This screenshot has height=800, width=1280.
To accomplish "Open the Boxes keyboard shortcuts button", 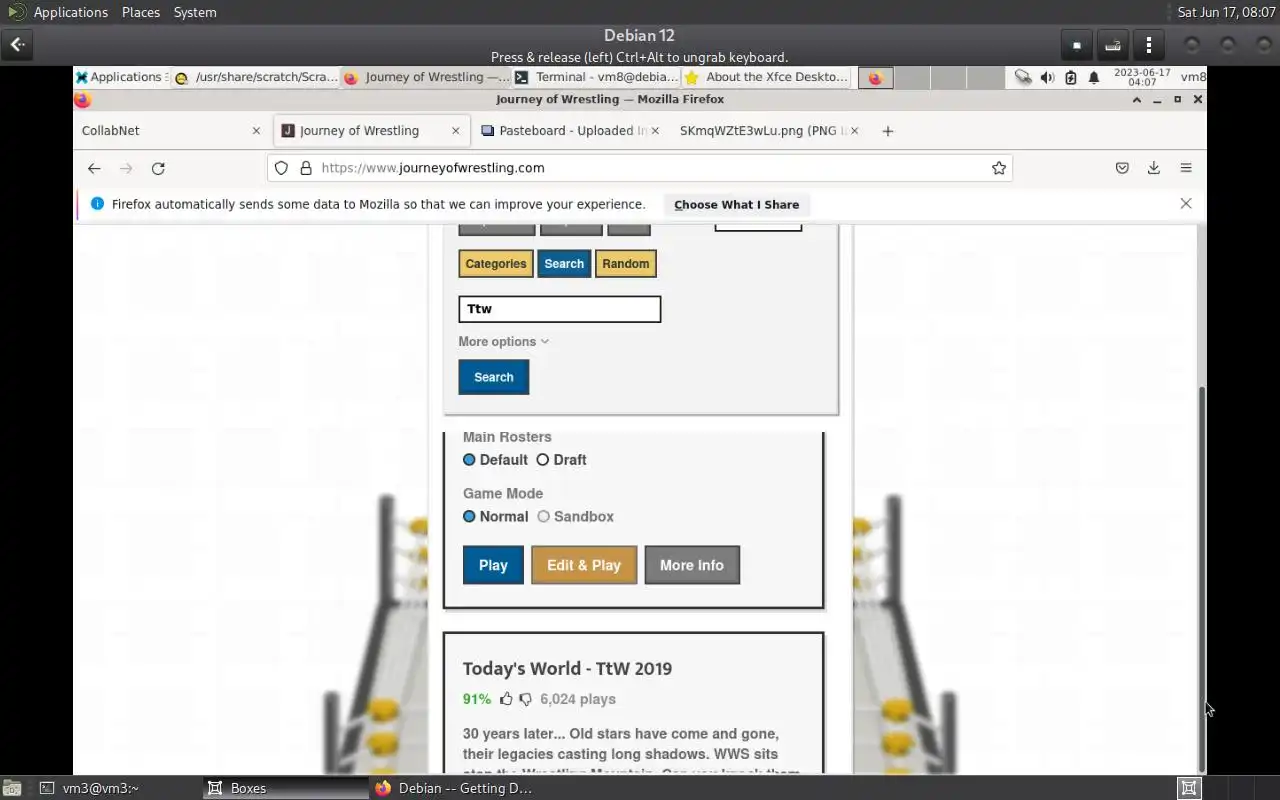I will (x=1113, y=45).
